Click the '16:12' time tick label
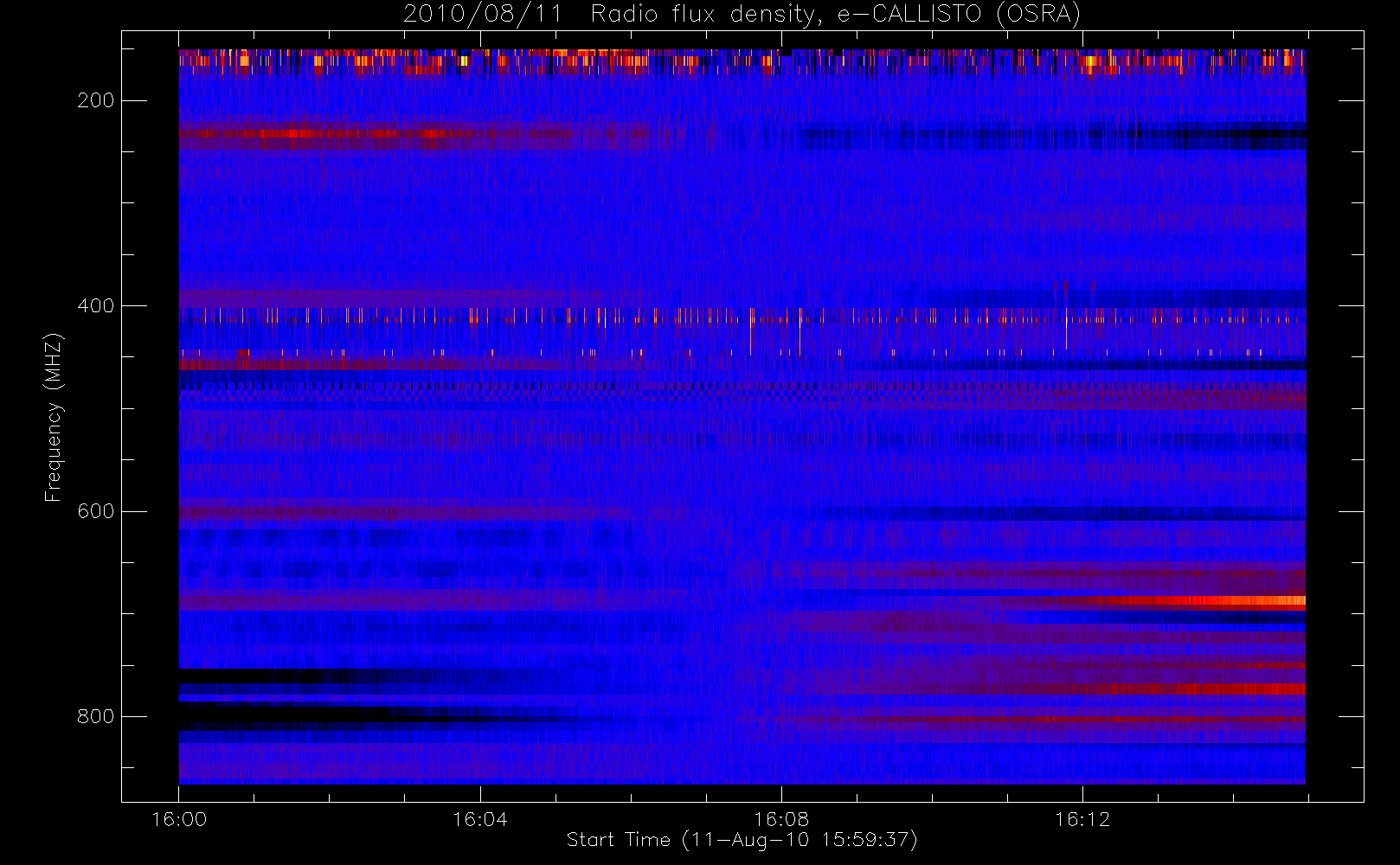 coord(1082,819)
